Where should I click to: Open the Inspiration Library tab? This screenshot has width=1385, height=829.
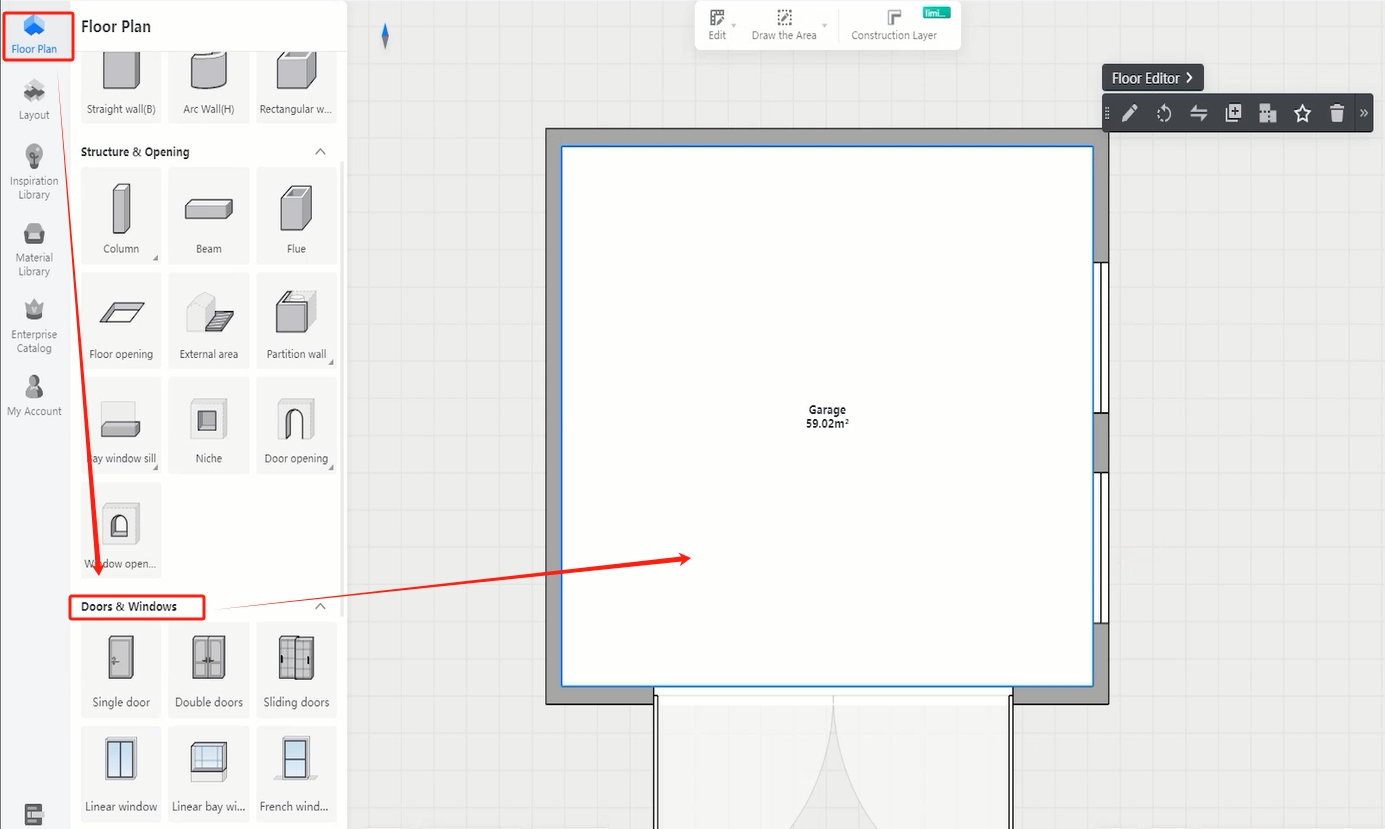point(34,171)
